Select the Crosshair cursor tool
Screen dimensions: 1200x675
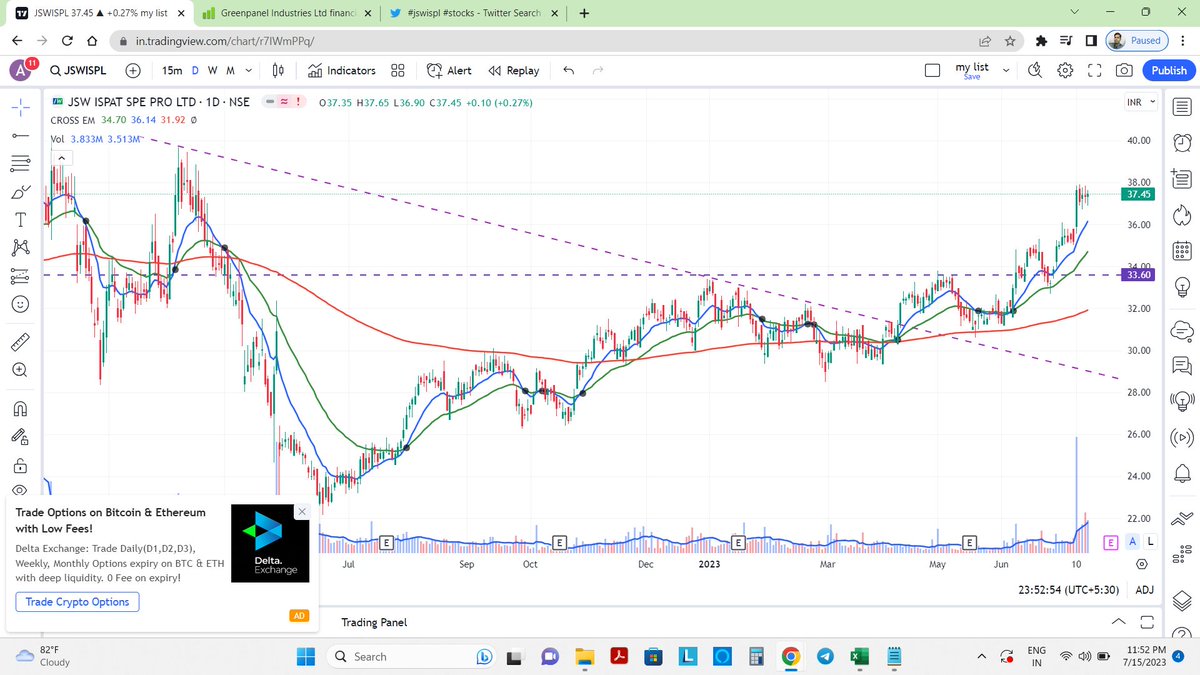point(20,105)
